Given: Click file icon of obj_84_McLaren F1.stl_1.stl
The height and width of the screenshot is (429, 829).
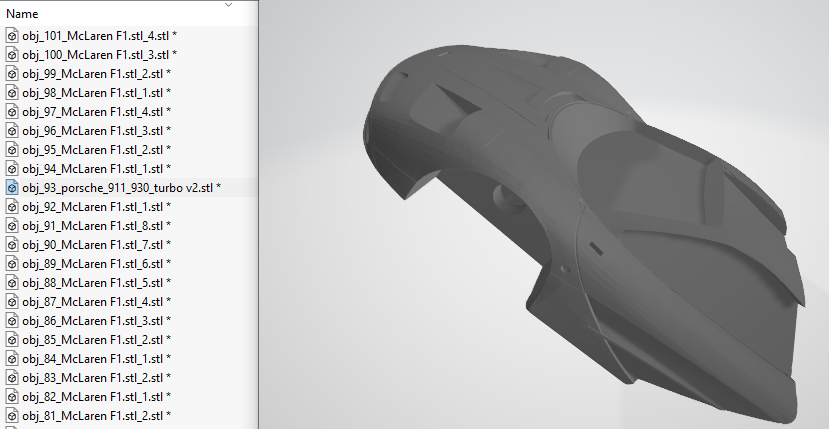Looking at the screenshot, I should (x=12, y=359).
